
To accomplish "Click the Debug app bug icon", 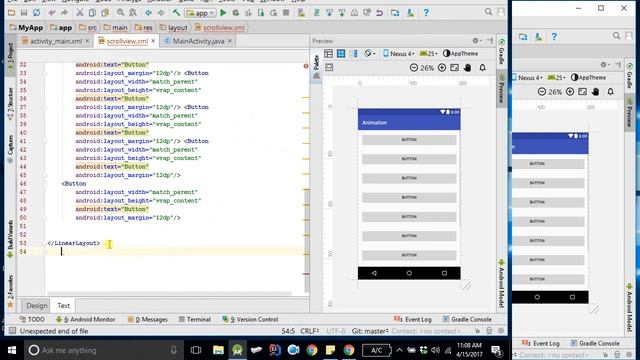I will [236, 13].
